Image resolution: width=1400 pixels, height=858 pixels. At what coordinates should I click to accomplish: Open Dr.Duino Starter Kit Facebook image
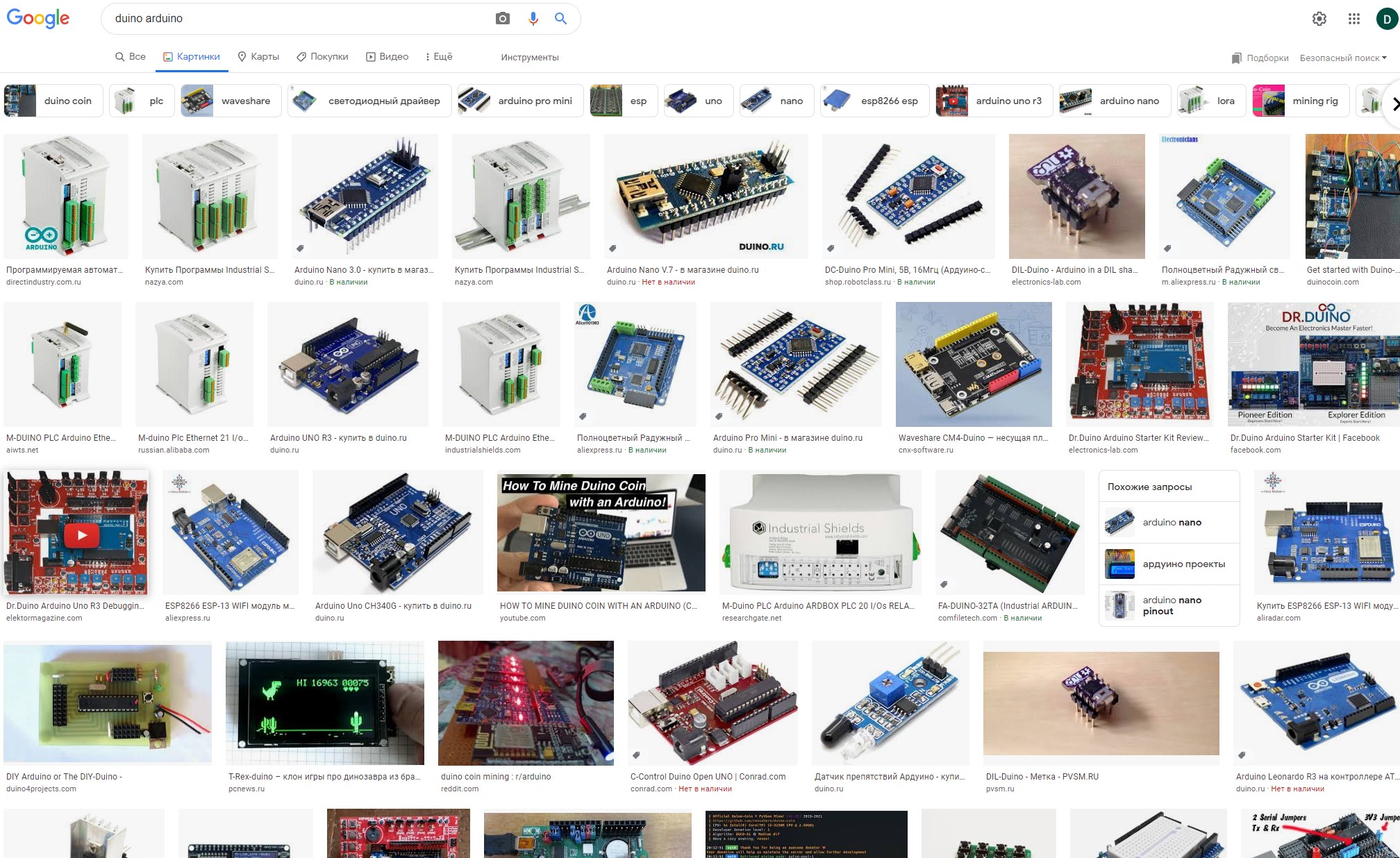pos(1314,364)
